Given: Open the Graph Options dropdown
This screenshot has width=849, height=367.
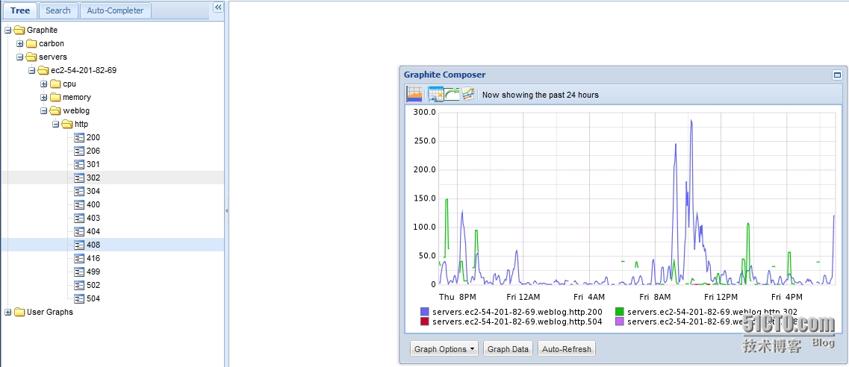Looking at the screenshot, I should tap(444, 349).
